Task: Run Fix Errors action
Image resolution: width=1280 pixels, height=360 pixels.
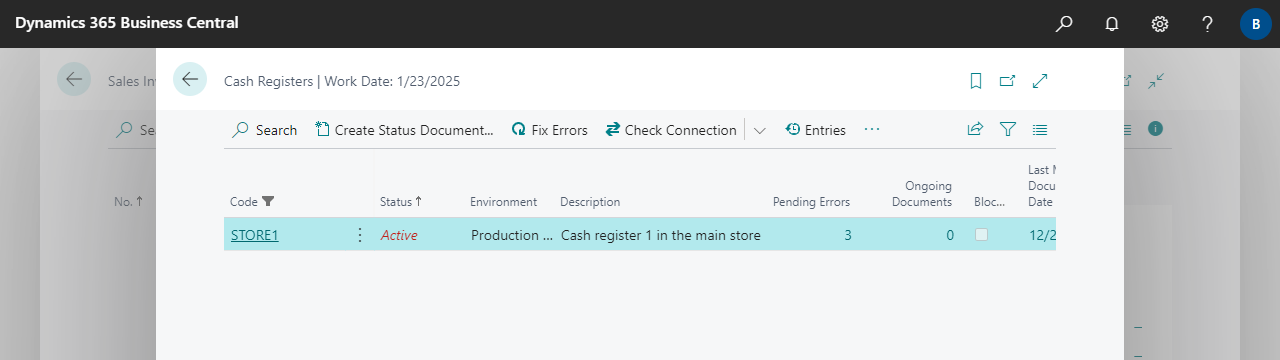Action: click(x=549, y=130)
